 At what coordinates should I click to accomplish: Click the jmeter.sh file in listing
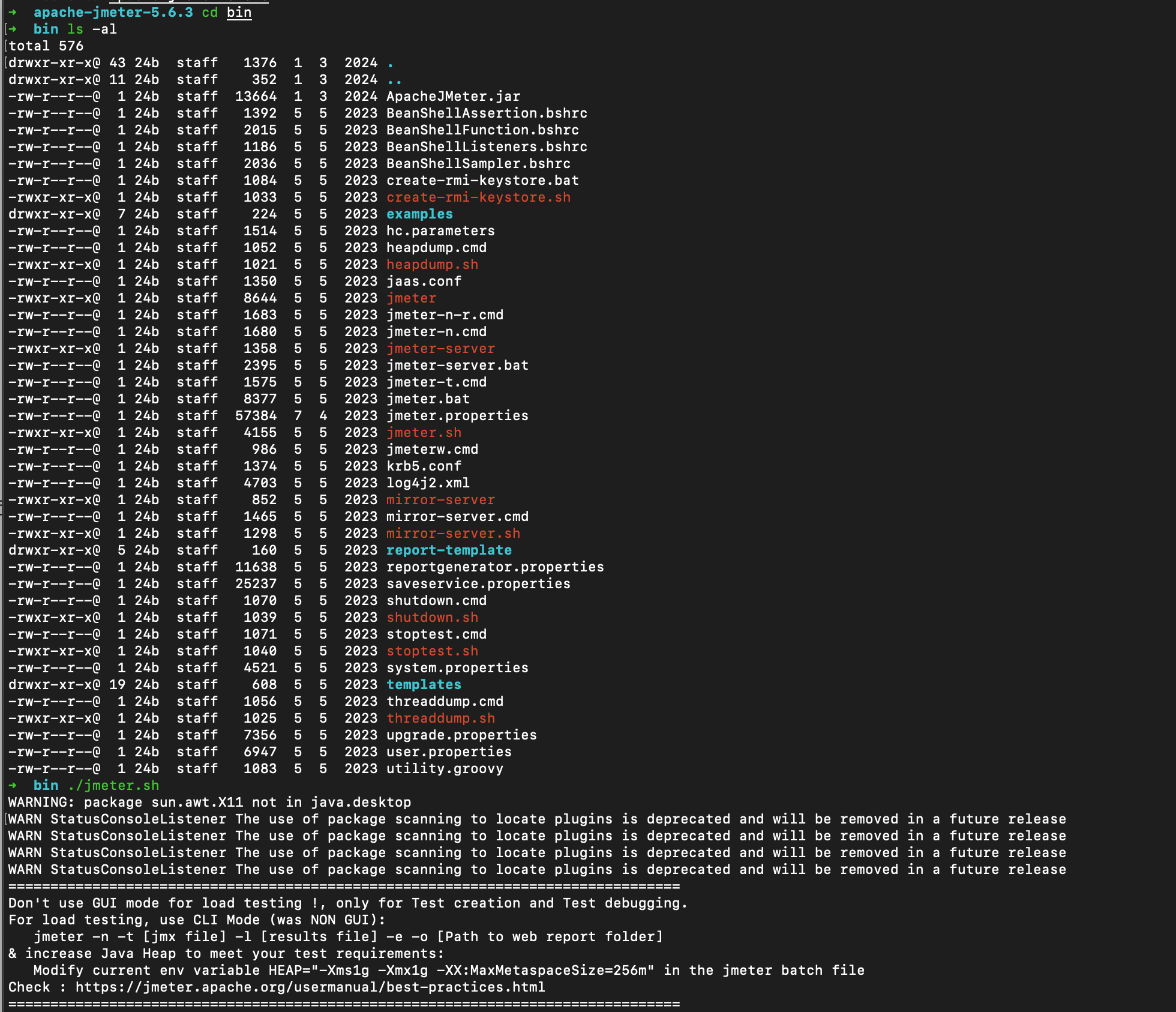[x=424, y=432]
